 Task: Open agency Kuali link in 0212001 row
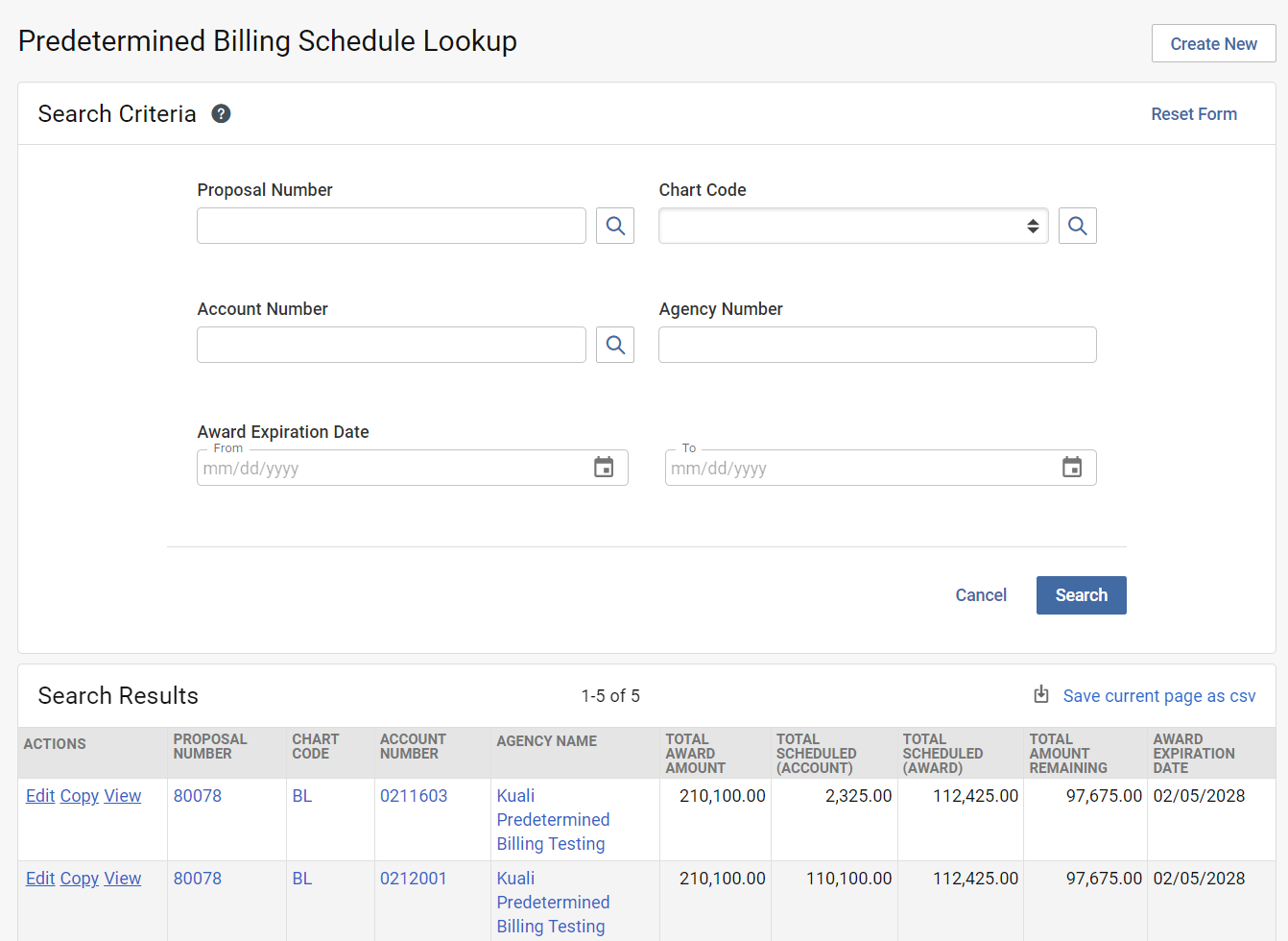553,903
